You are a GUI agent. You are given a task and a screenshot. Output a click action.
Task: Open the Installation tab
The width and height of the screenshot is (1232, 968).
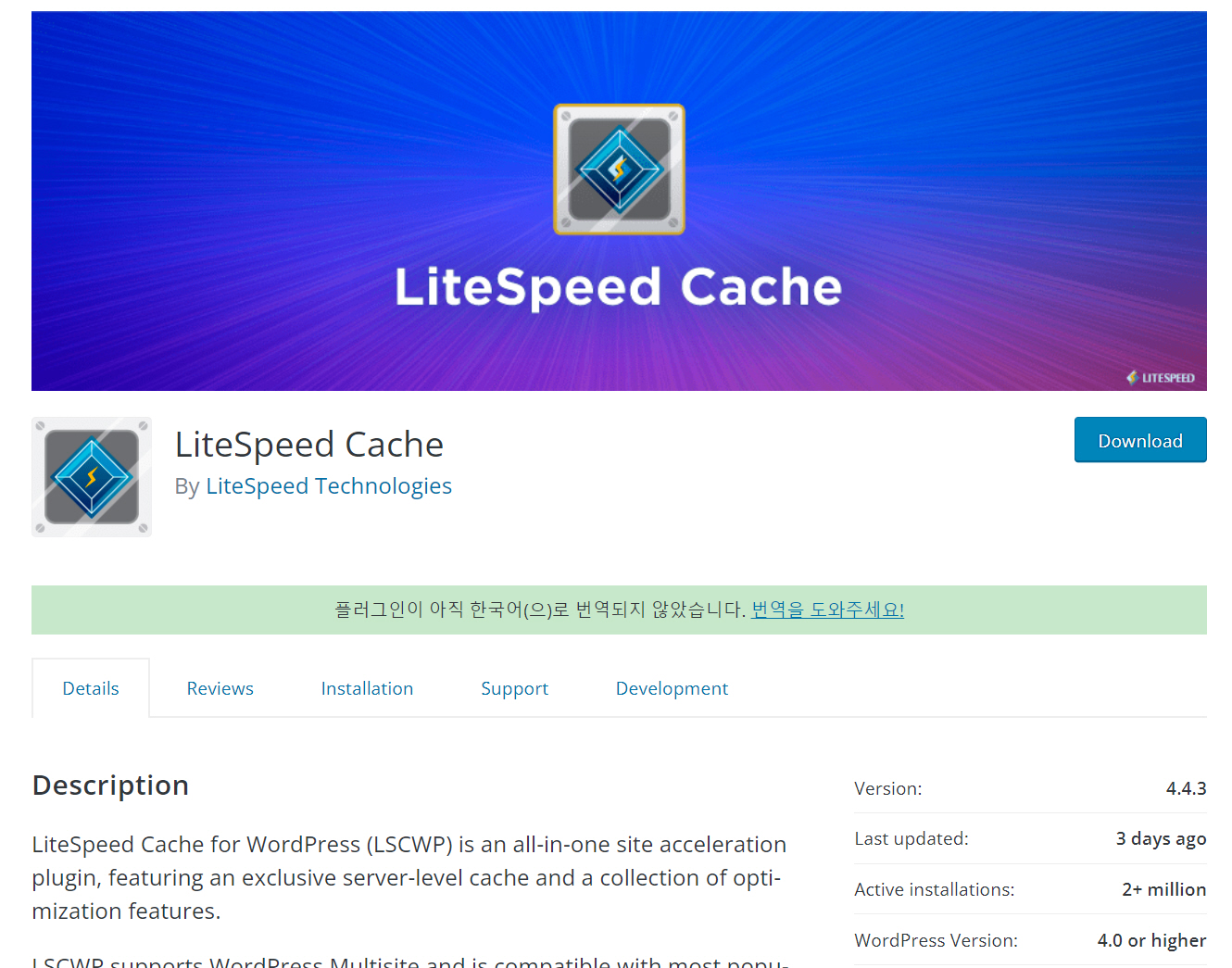click(x=367, y=687)
